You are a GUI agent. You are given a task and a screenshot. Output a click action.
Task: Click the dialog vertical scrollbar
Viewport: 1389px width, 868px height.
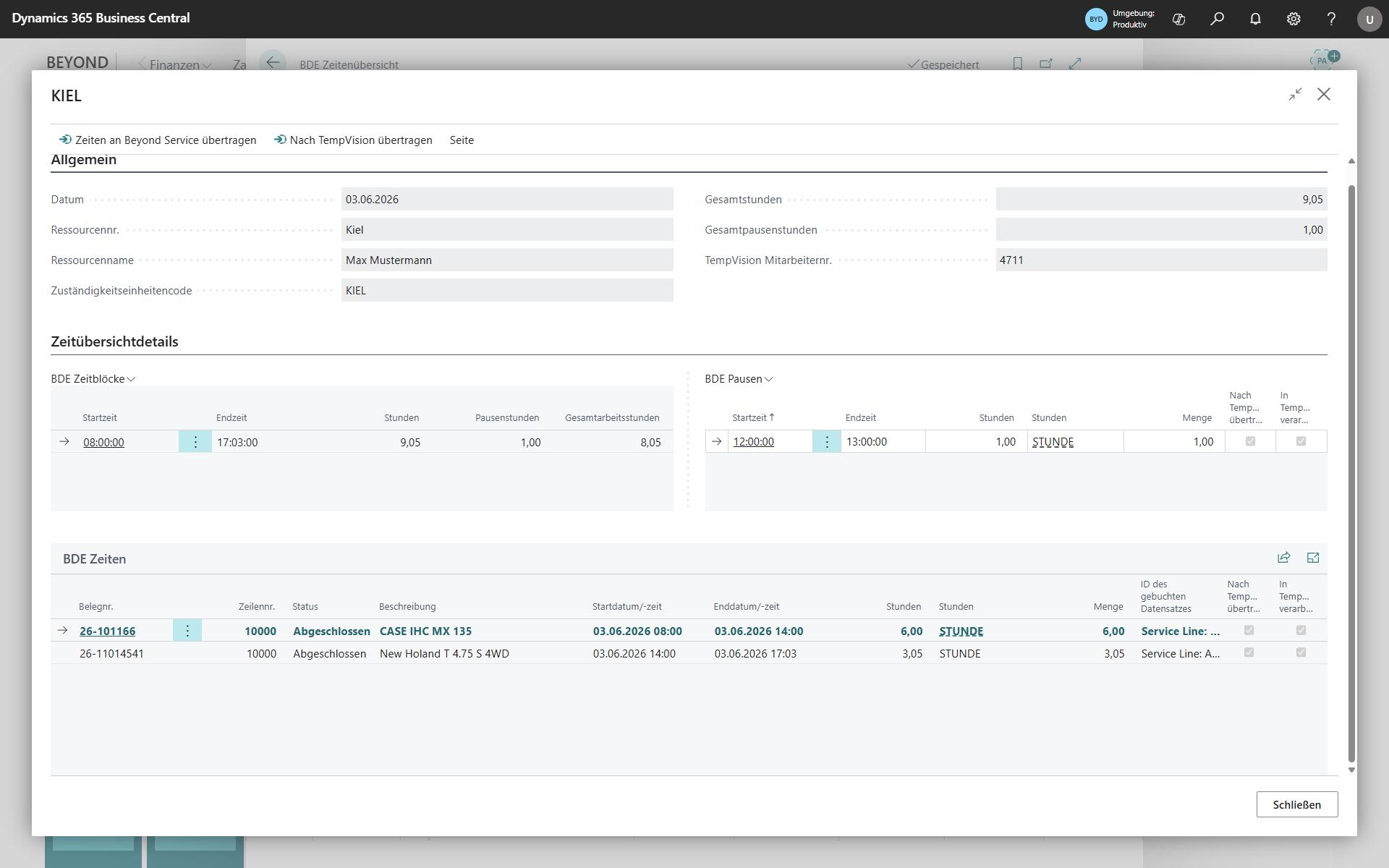coord(1351,474)
